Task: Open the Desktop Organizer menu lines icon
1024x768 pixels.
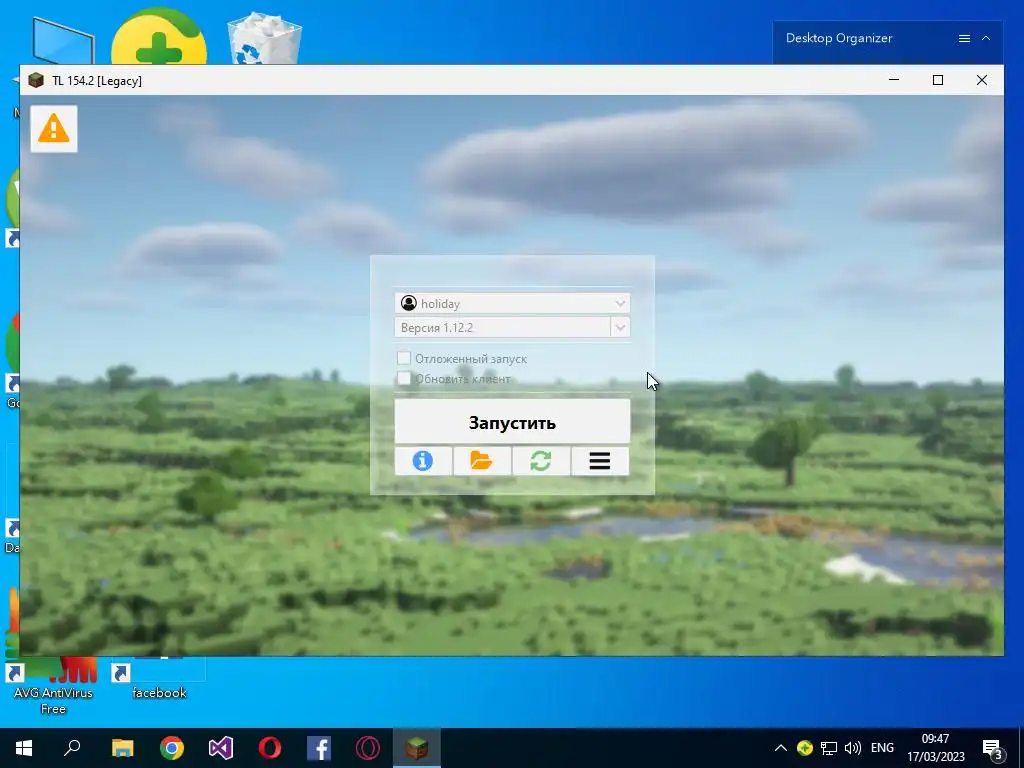Action: click(964, 39)
